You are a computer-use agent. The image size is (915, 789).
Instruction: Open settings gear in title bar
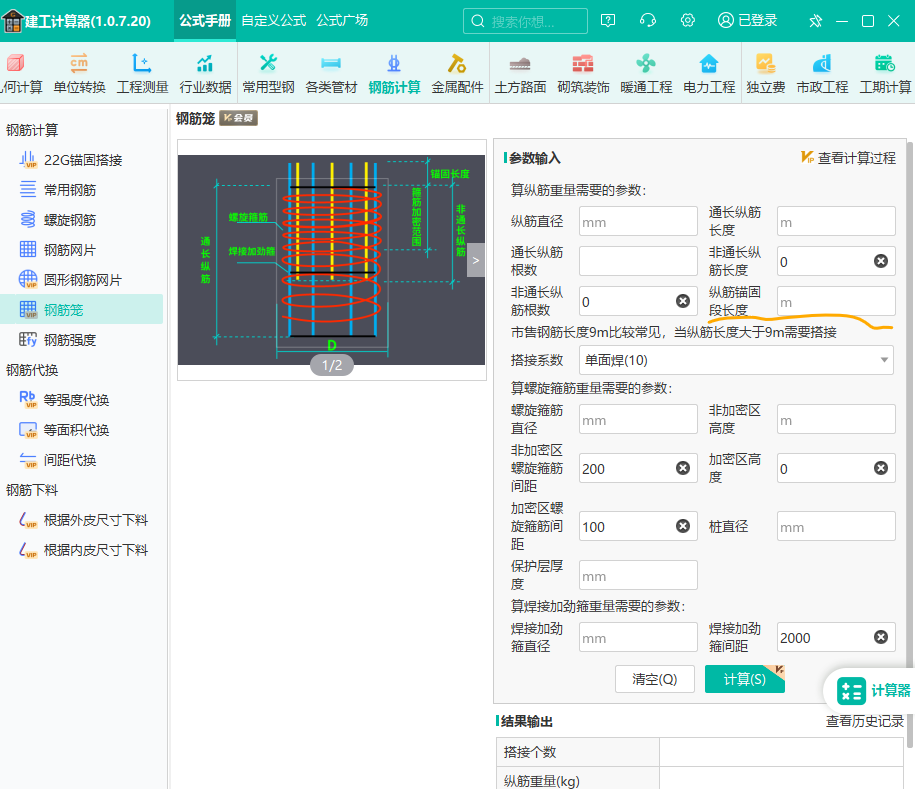tap(688, 21)
